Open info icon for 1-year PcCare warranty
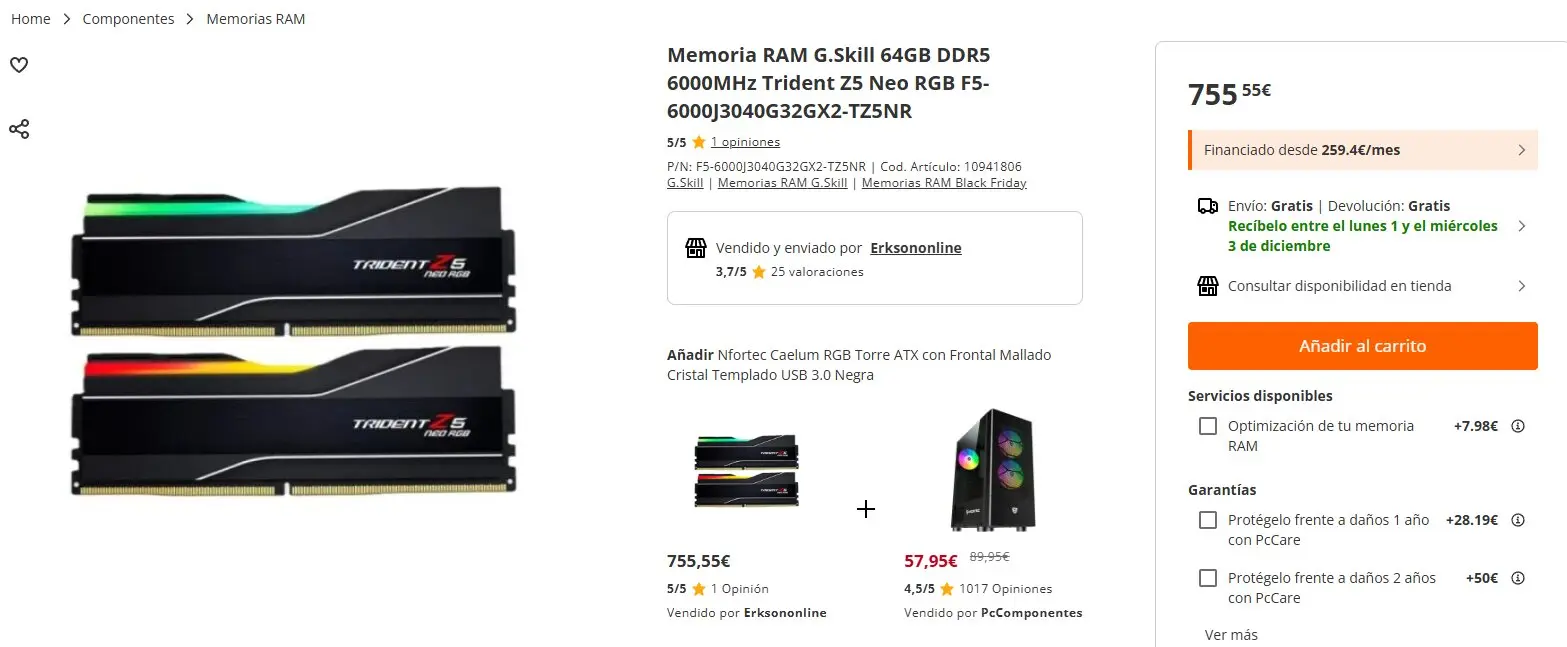1567x647 pixels. (1517, 520)
